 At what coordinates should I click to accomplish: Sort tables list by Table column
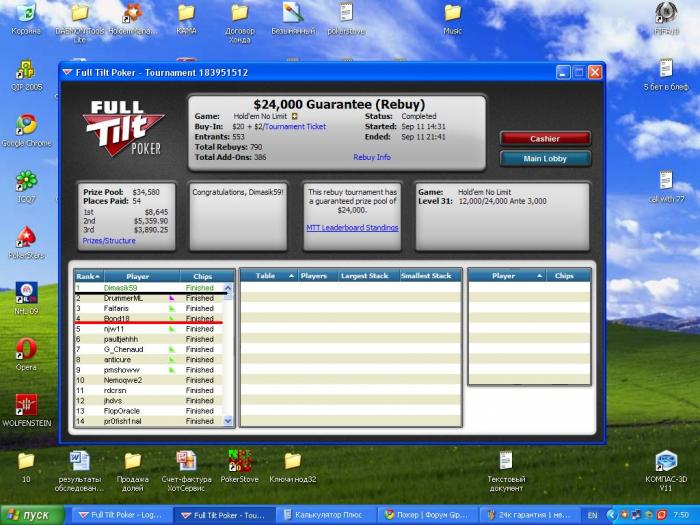point(269,276)
